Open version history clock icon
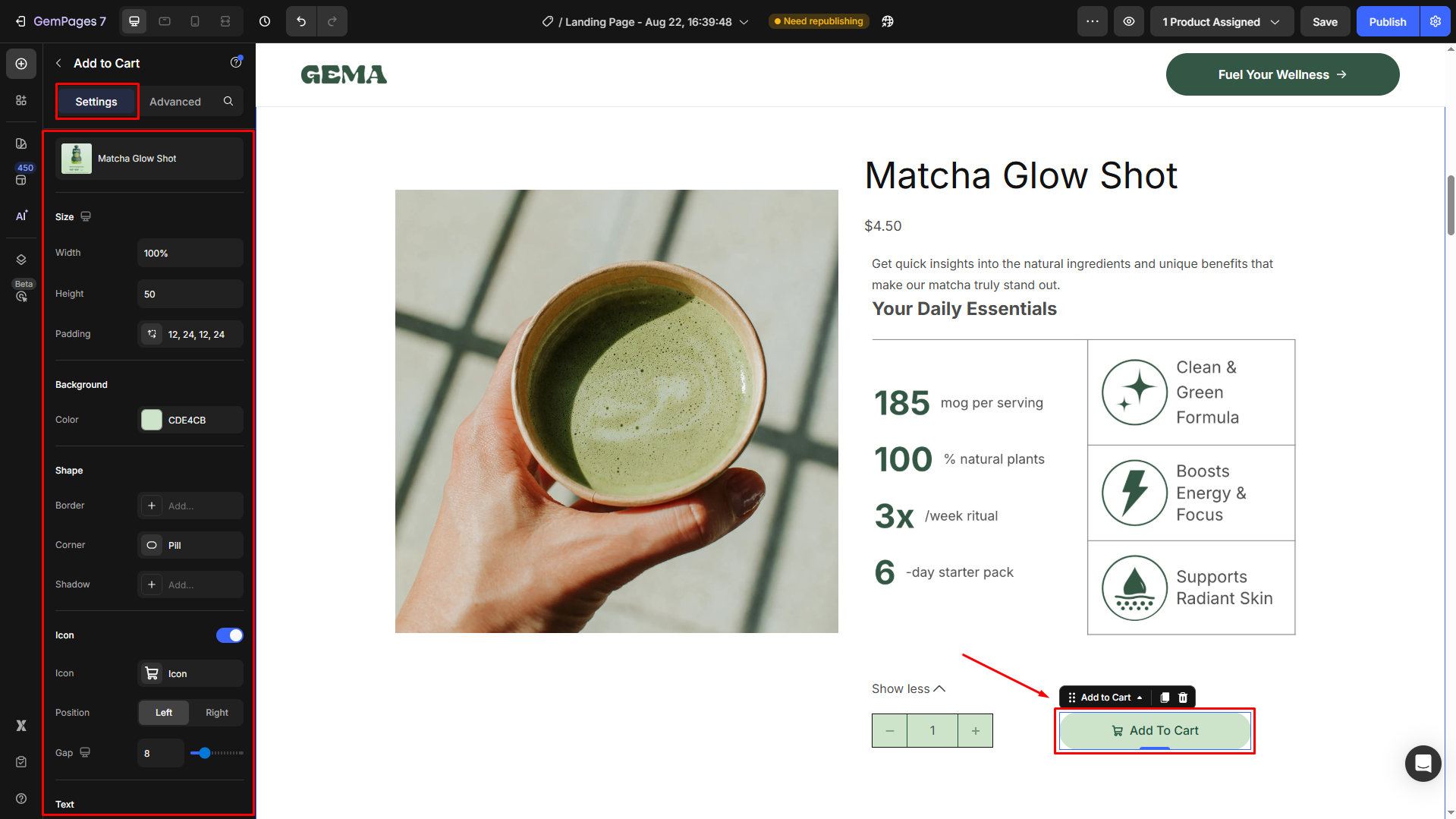 [265, 21]
